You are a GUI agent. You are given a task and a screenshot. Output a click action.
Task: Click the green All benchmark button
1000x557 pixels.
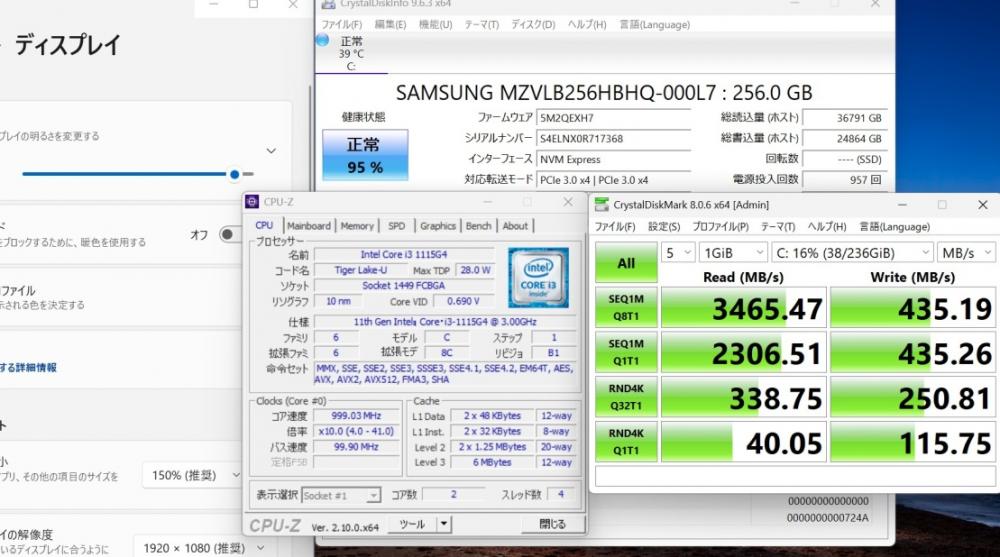[x=626, y=262]
